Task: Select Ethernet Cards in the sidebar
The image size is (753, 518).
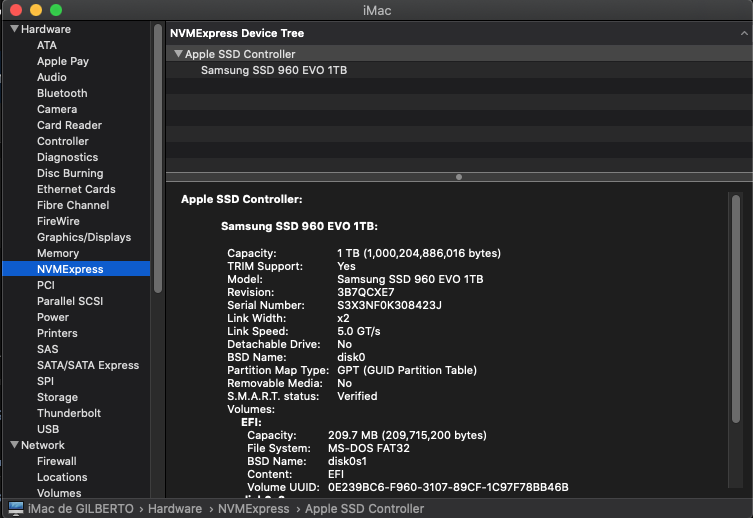Action: click(76, 189)
